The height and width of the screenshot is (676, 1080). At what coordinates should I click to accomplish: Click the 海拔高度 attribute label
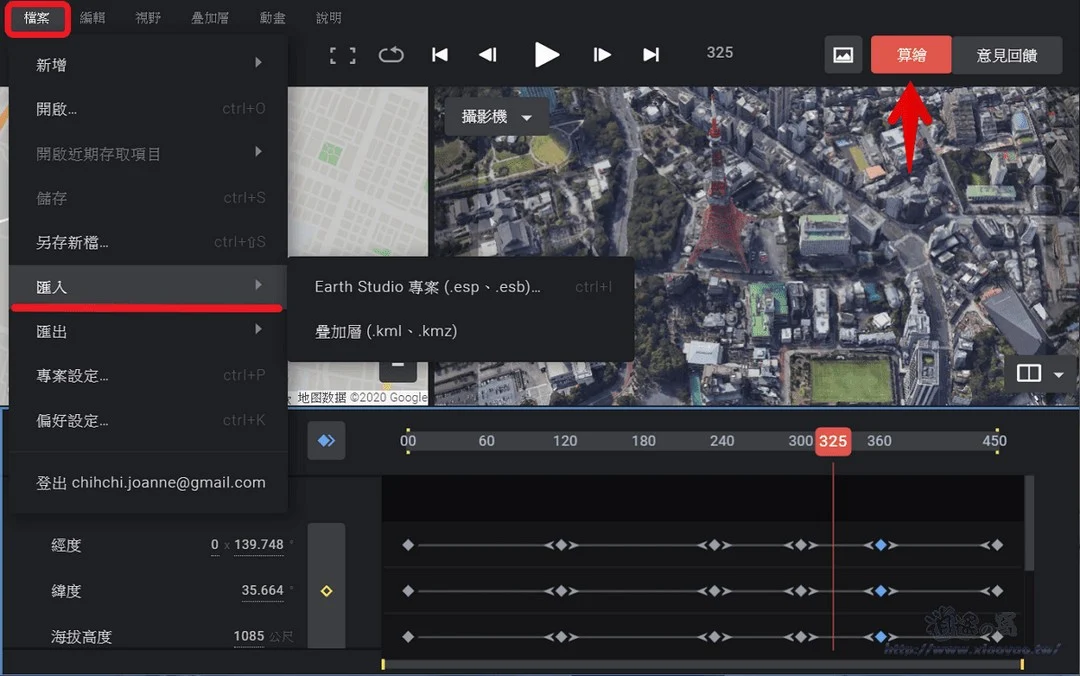tap(81, 637)
